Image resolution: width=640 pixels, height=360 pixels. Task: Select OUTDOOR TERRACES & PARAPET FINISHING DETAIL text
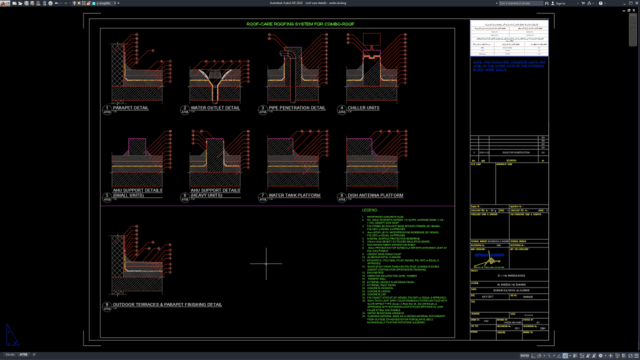pyautogui.click(x=167, y=305)
